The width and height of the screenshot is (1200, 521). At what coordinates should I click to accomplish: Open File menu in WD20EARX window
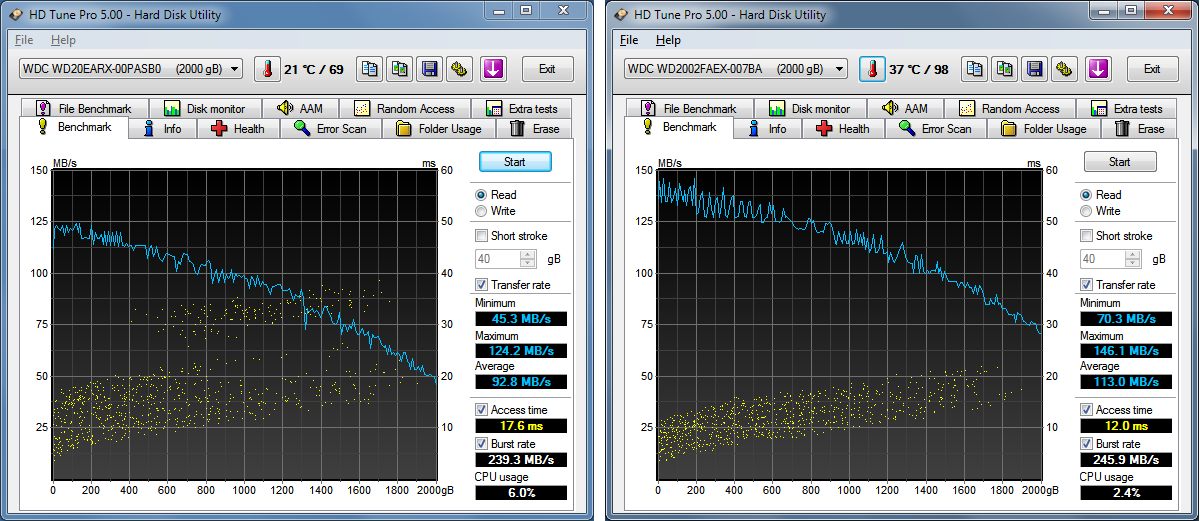click(24, 40)
